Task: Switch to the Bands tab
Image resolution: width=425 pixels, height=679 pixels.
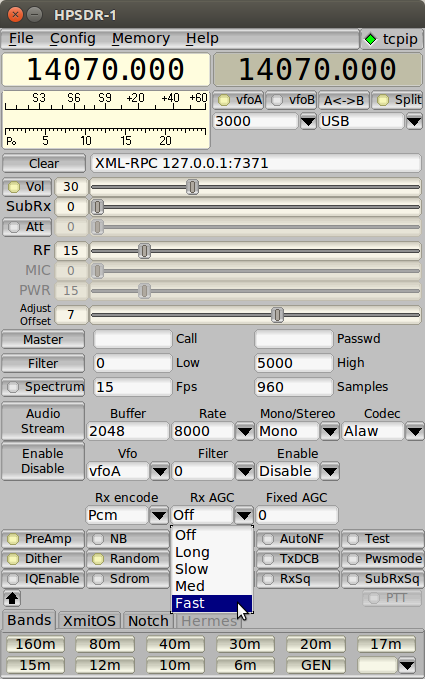Action: coord(29,620)
